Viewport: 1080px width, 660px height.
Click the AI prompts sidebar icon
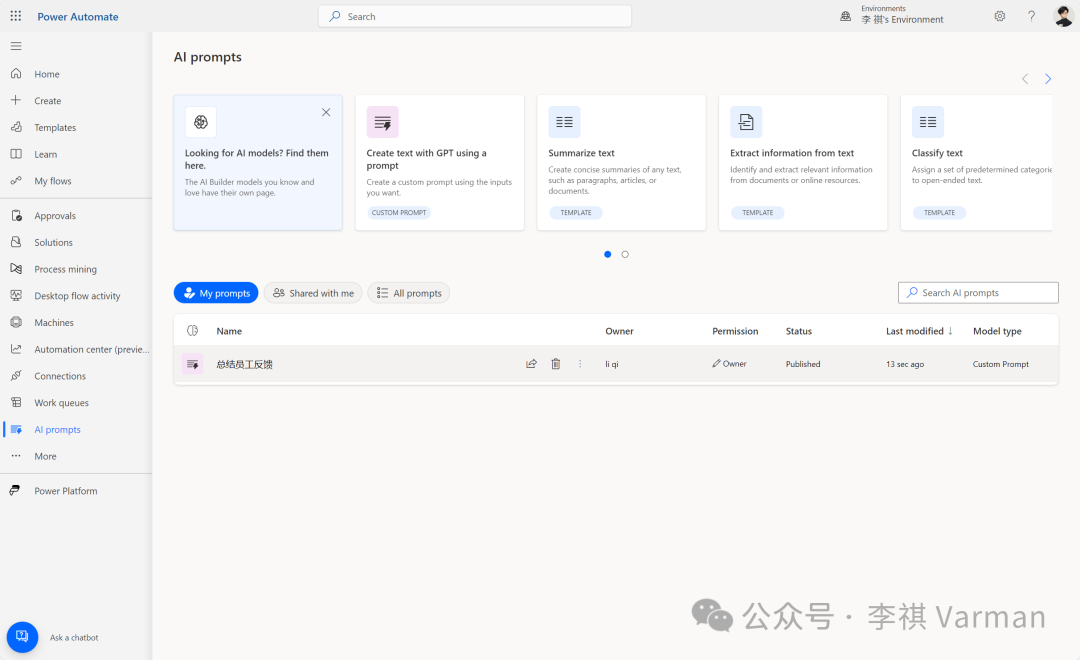point(16,429)
